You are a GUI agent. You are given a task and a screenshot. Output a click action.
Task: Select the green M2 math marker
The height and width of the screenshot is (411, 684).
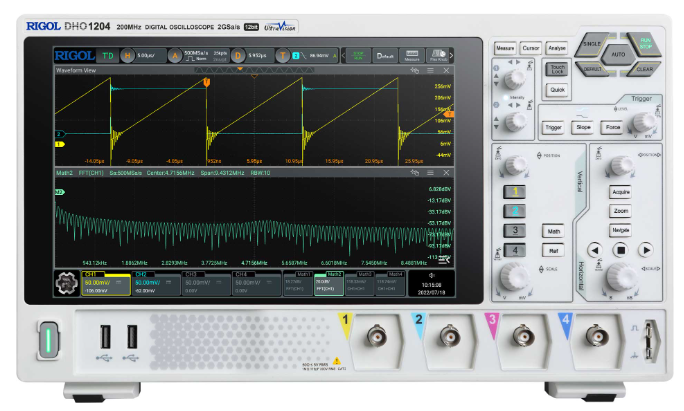pyautogui.click(x=59, y=192)
